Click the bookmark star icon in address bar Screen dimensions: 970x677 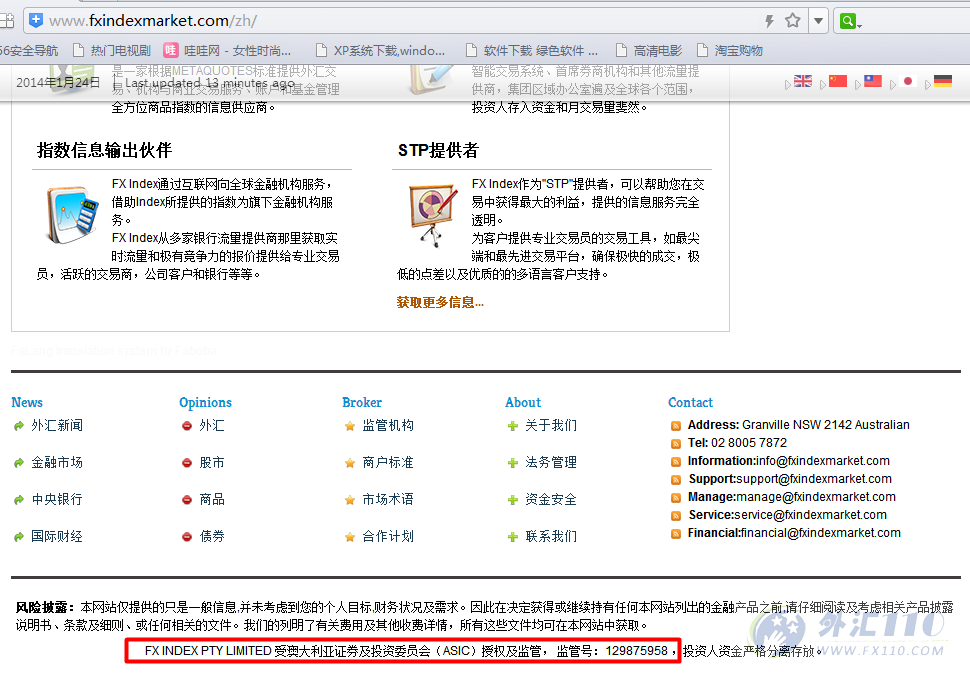coord(792,20)
